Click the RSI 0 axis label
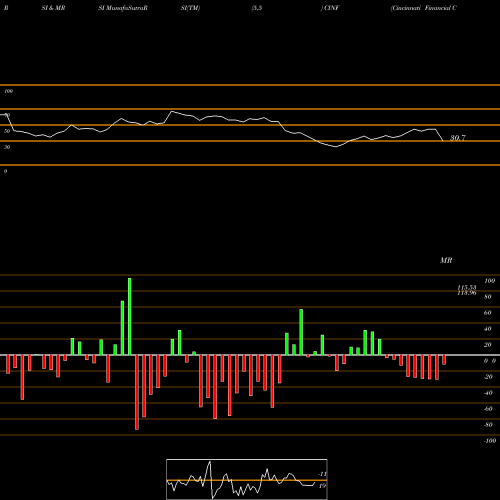 pos(5,171)
